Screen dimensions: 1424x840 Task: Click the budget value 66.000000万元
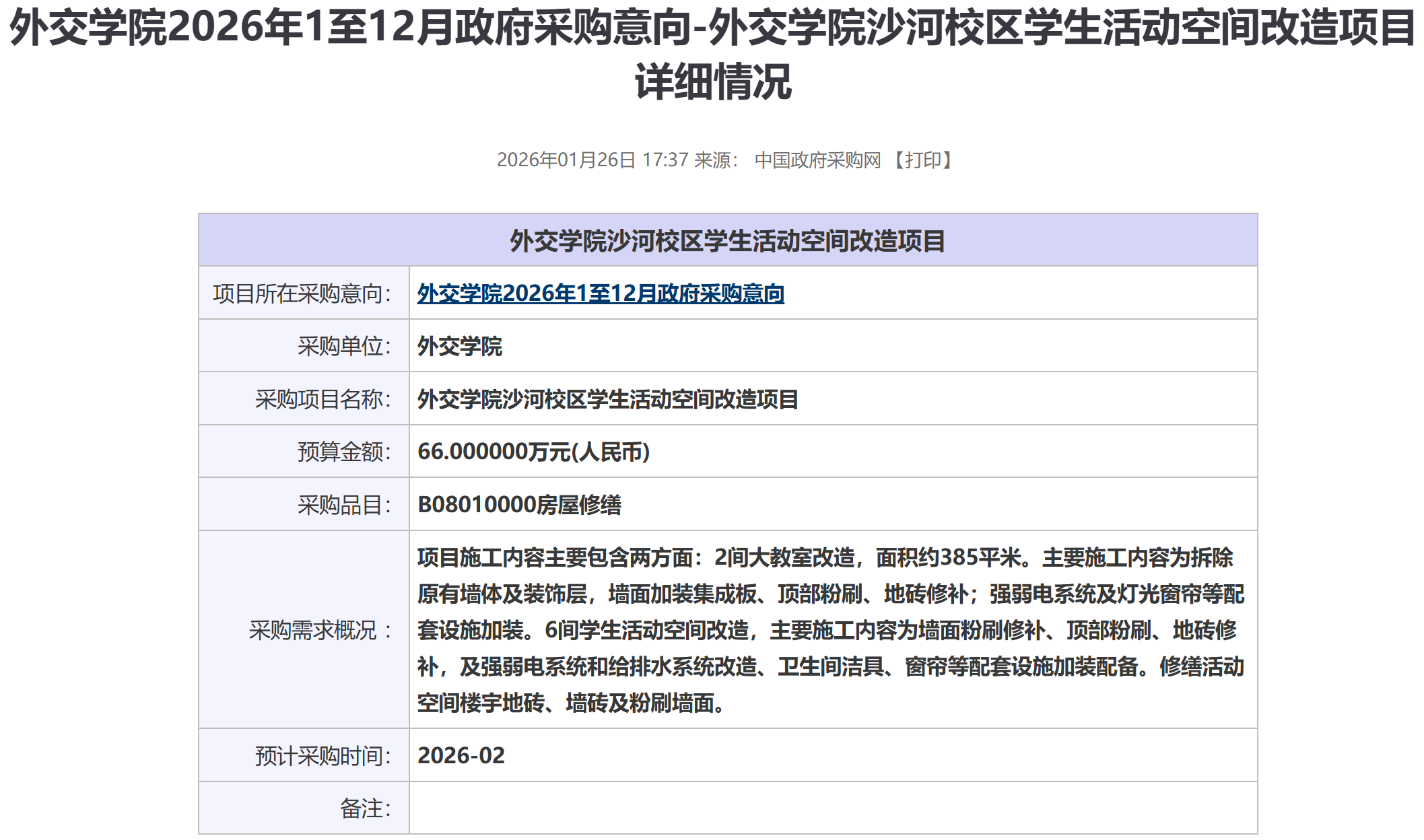pyautogui.click(x=533, y=452)
